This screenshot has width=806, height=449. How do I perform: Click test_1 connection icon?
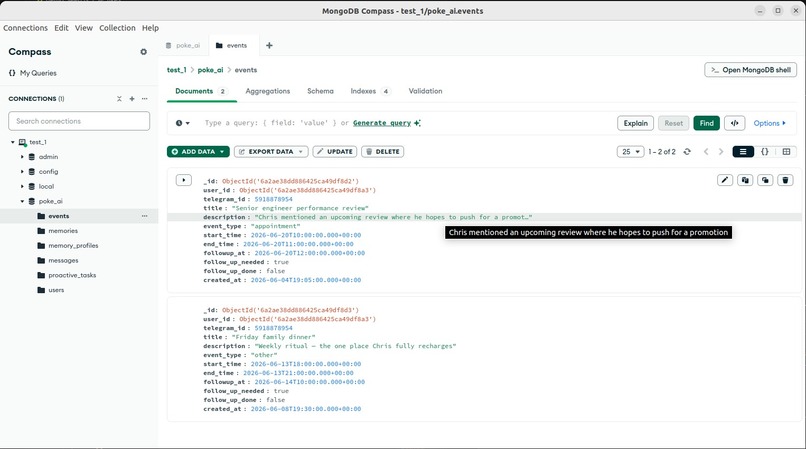[22, 142]
